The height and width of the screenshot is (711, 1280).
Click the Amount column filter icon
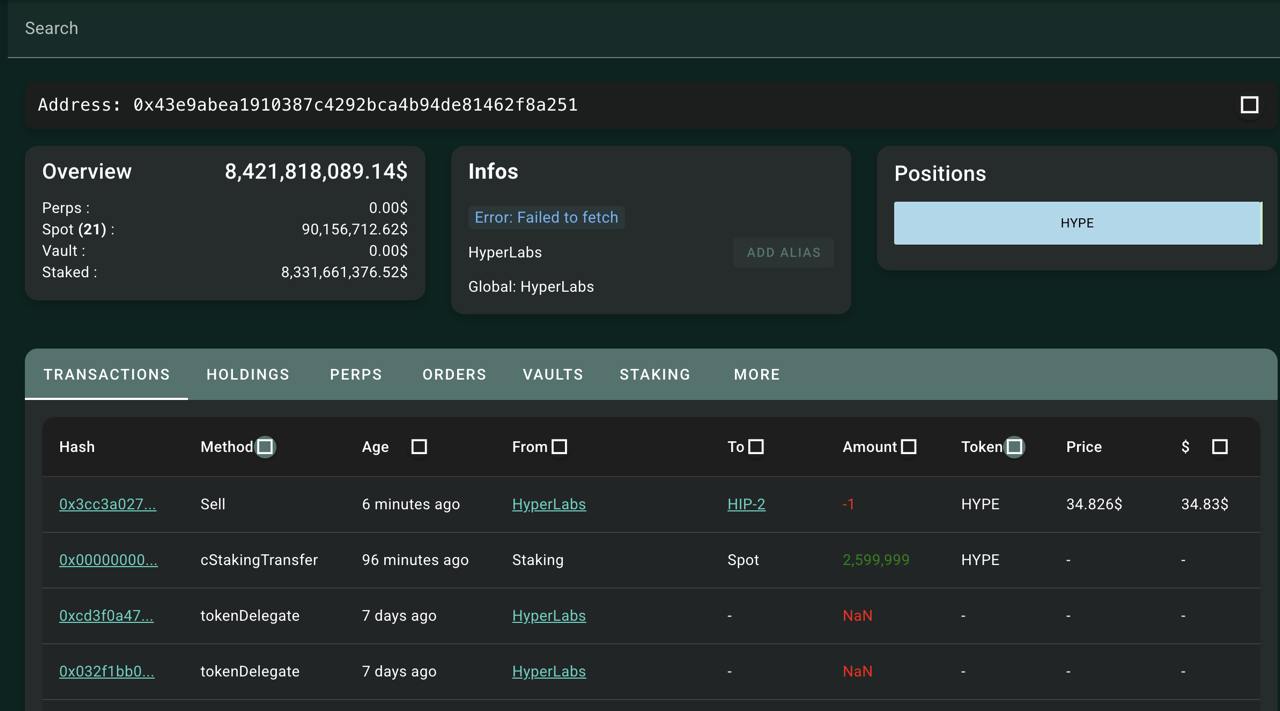tap(908, 447)
